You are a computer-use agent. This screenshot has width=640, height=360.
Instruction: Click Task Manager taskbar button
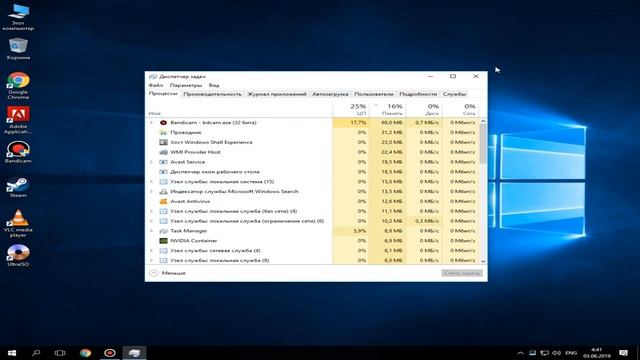tap(134, 353)
